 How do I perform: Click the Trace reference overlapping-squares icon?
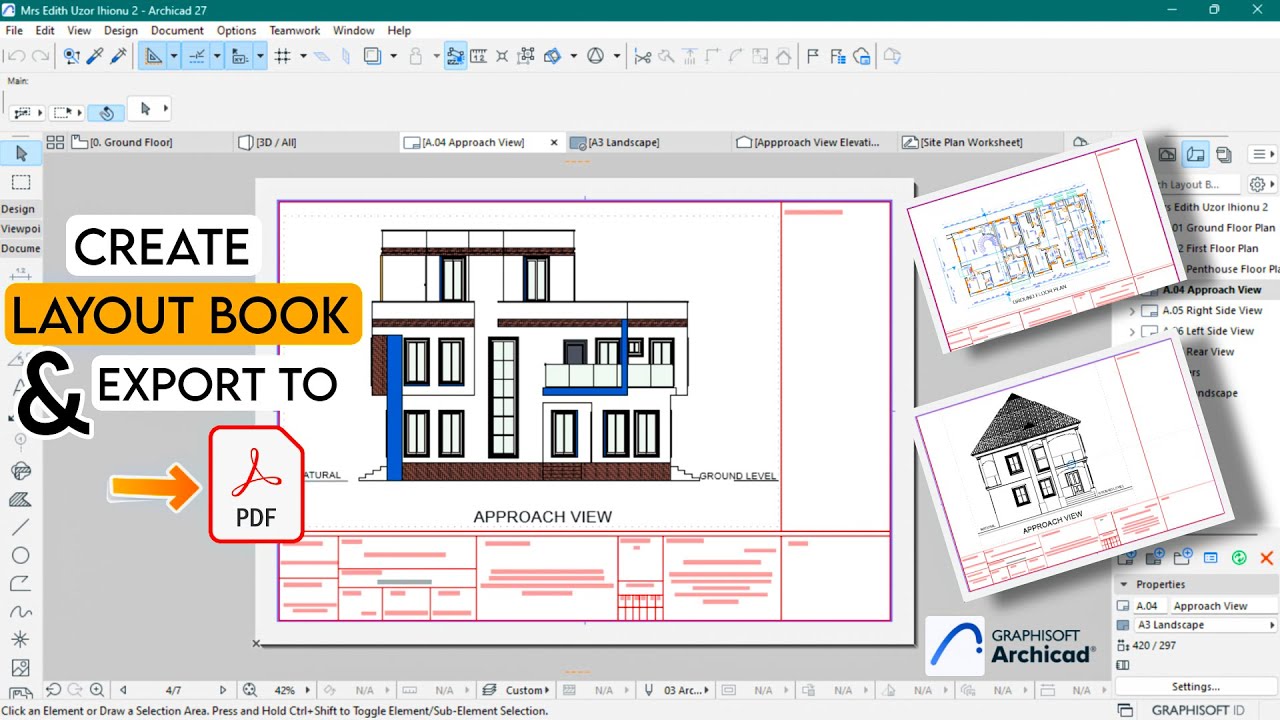tap(372, 56)
